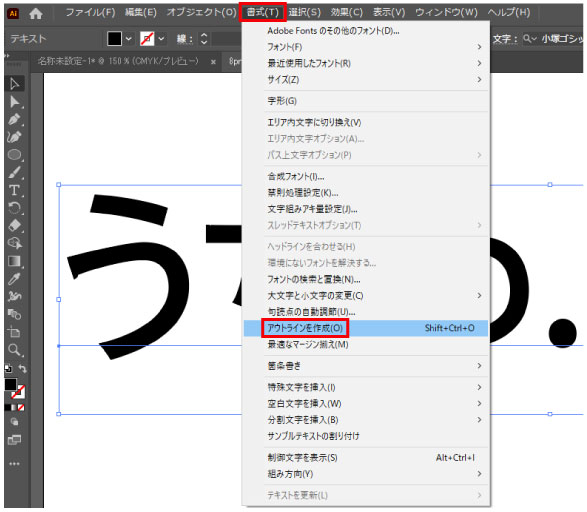Click the Illustrator Ai logo

coord(13,13)
